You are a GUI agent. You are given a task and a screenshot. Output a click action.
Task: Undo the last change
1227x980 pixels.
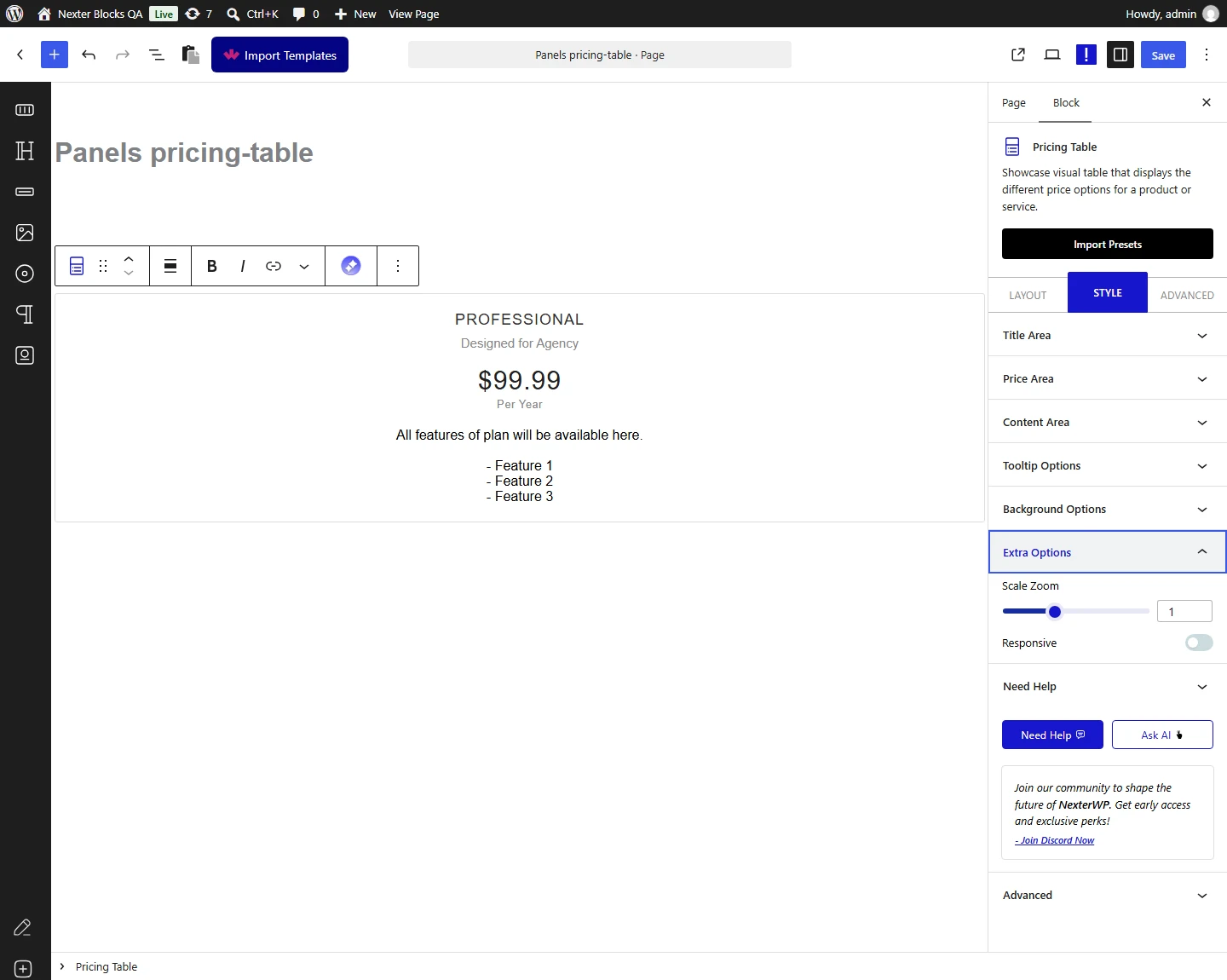coord(89,55)
